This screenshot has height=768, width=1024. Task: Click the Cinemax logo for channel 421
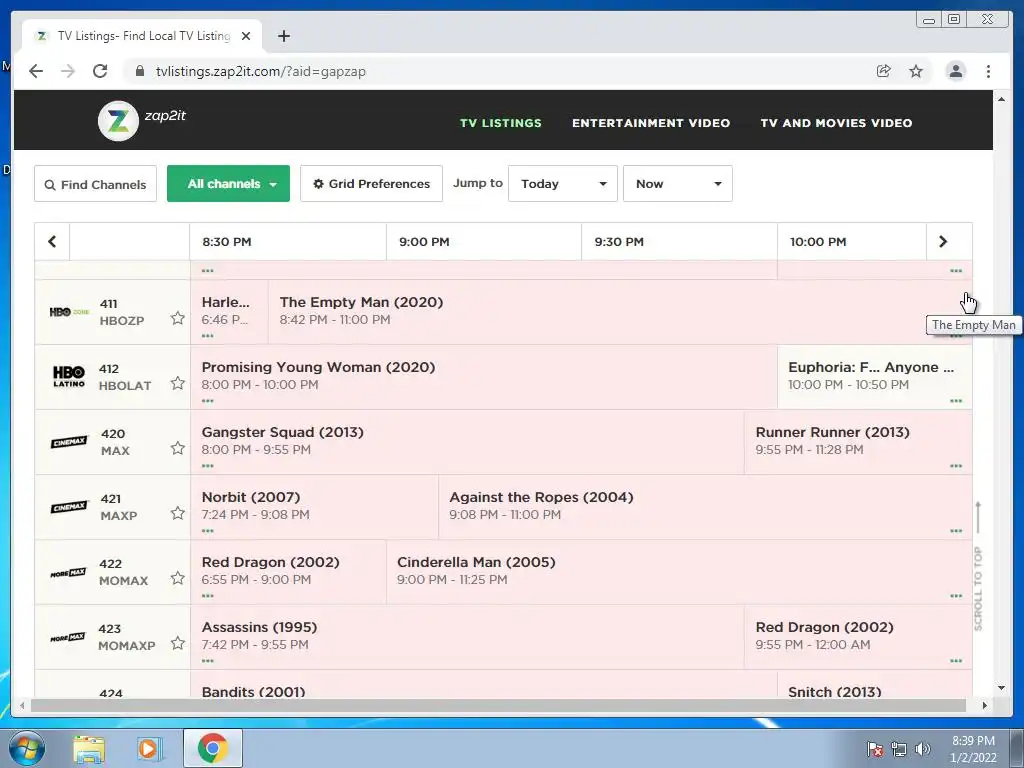[69, 507]
